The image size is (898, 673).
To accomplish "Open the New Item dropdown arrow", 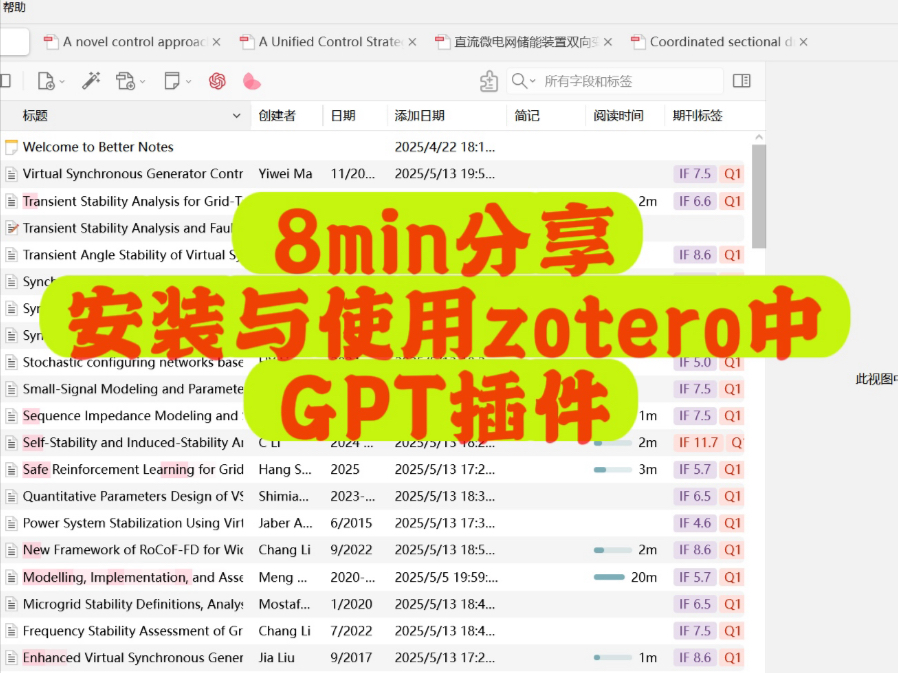I will 62,82.
